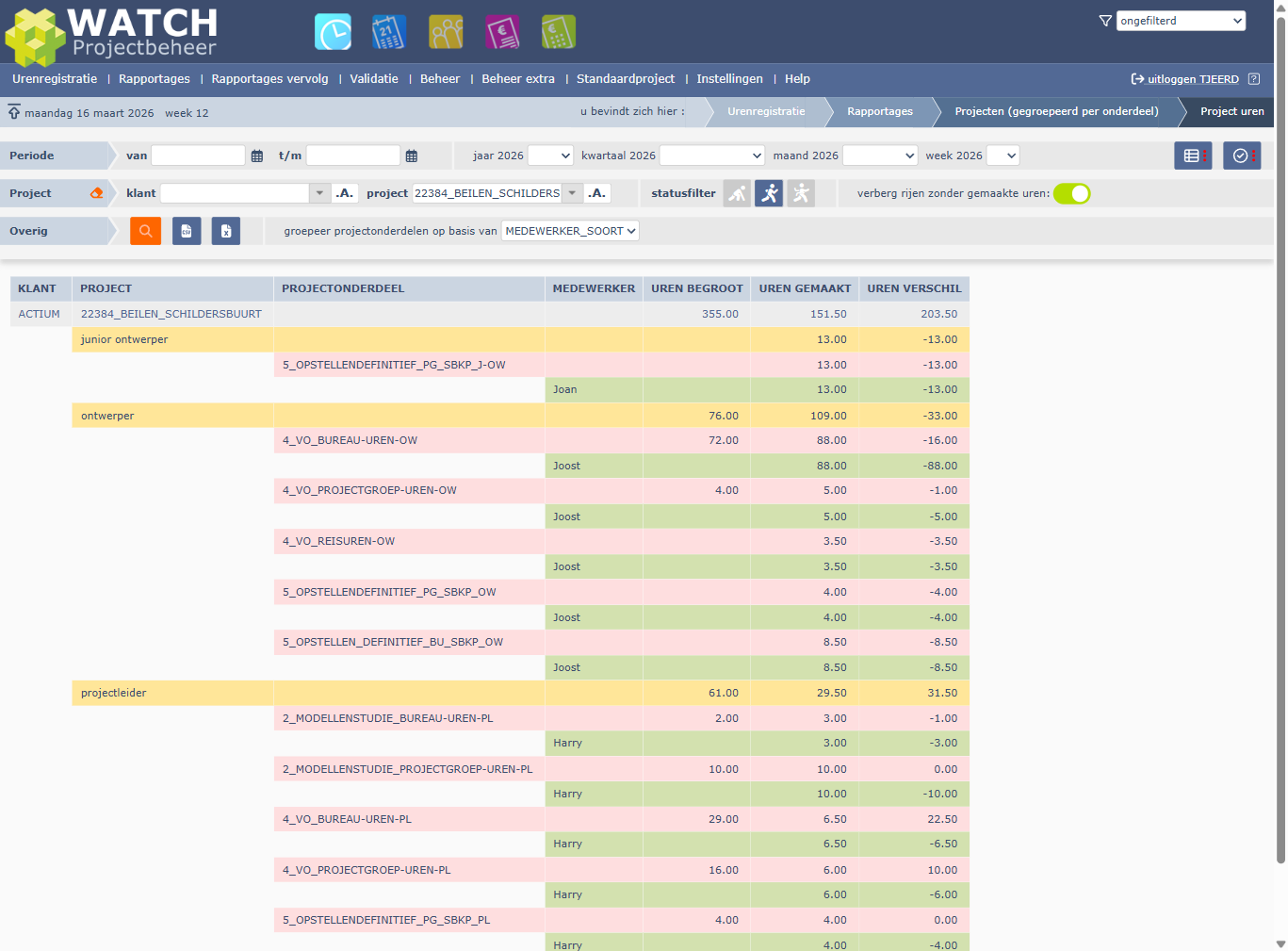Open the 'Rapportages vervolg' menu

[x=269, y=79]
